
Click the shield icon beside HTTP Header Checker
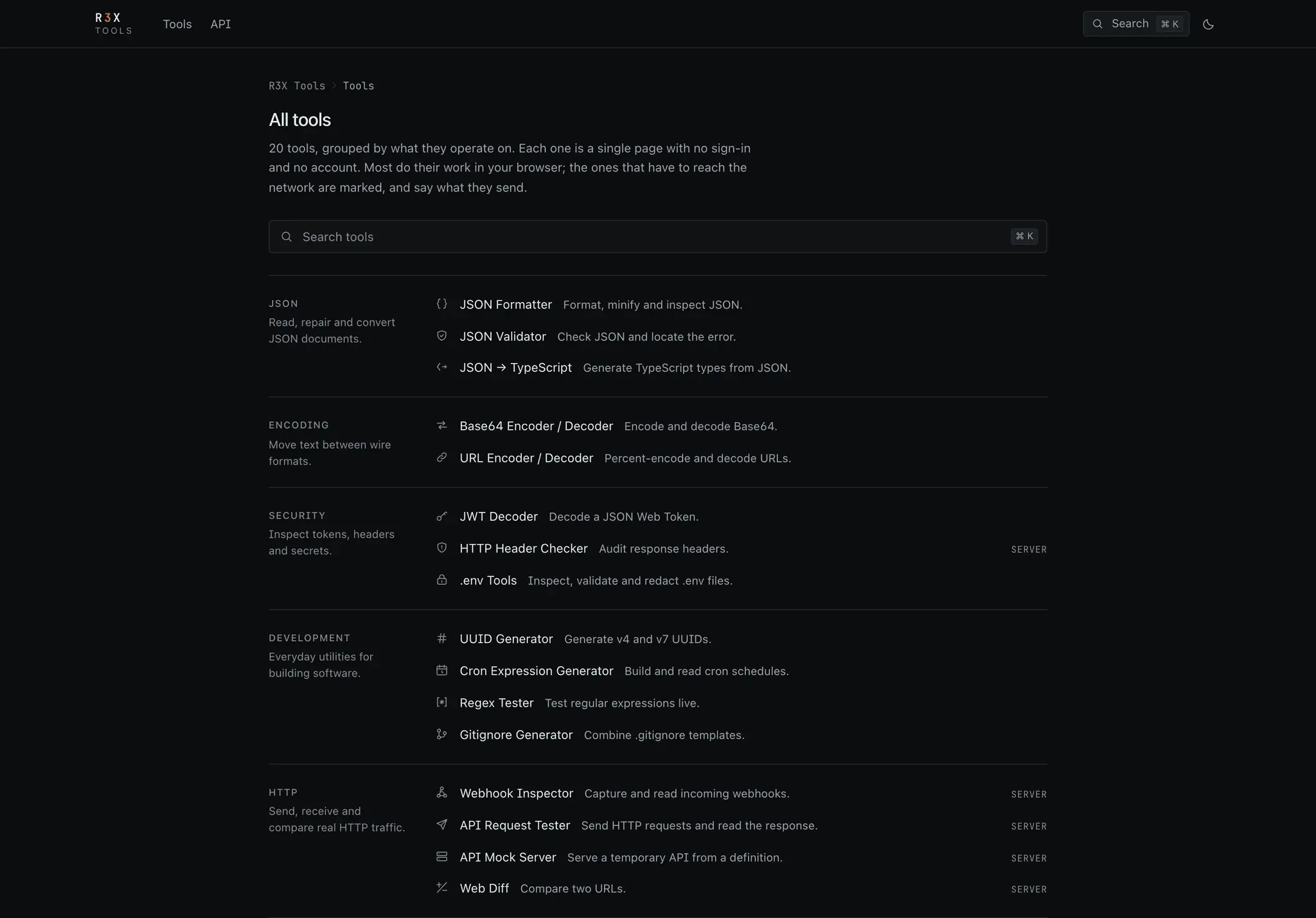(441, 548)
